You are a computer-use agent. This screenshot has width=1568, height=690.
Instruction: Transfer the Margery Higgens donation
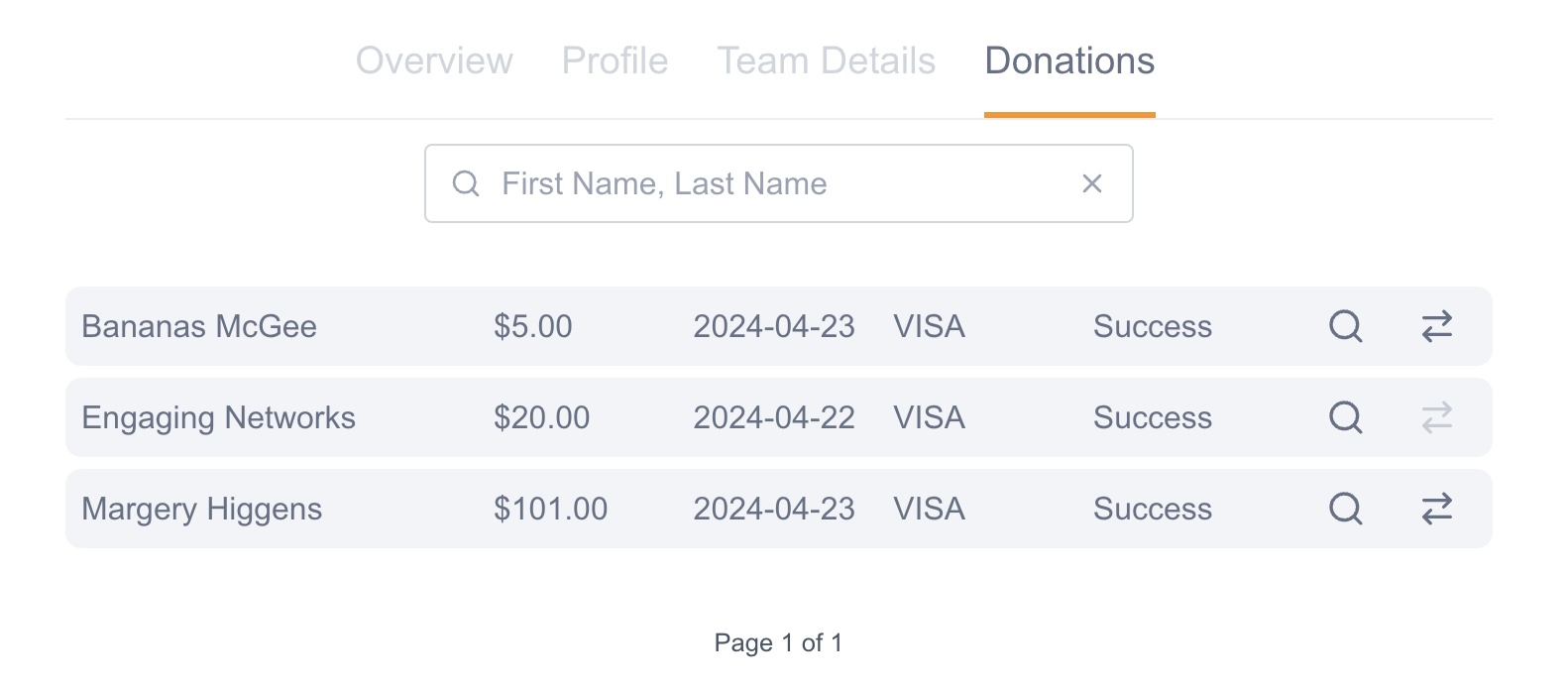(1436, 509)
